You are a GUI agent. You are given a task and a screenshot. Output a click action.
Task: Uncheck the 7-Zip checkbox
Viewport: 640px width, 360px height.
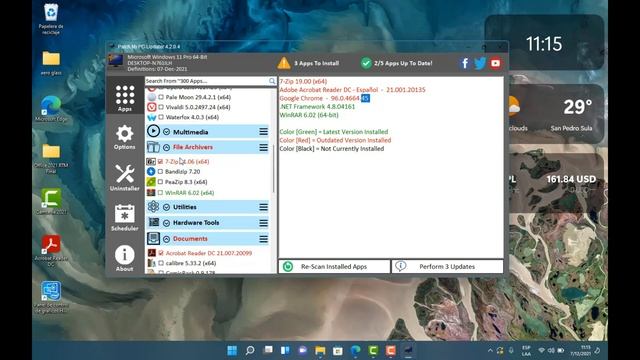point(160,162)
